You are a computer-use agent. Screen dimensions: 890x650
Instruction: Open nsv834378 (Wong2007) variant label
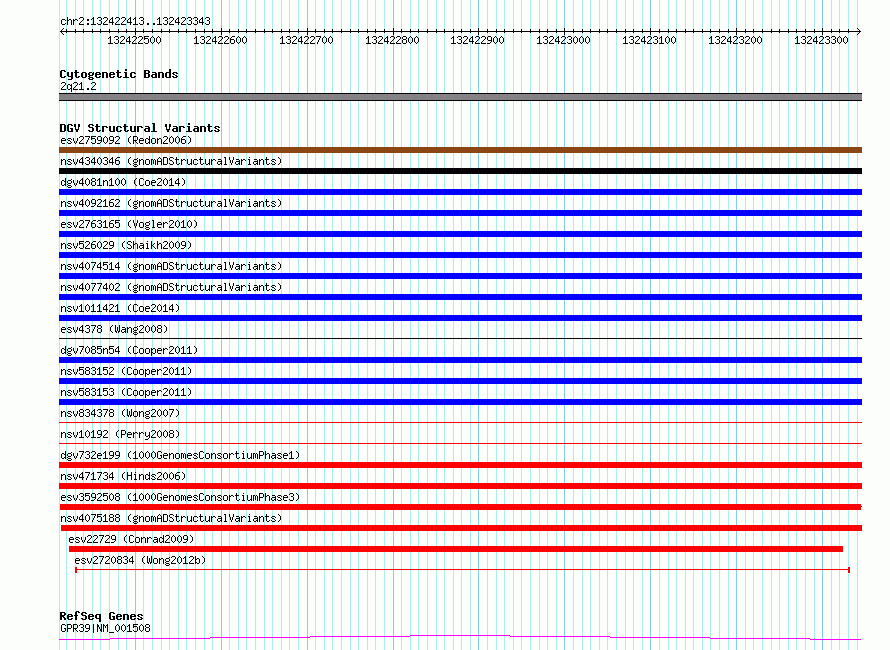click(120, 413)
